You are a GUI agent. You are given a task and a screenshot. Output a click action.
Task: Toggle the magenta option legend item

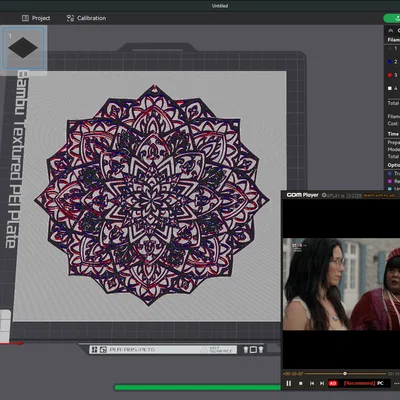click(389, 181)
